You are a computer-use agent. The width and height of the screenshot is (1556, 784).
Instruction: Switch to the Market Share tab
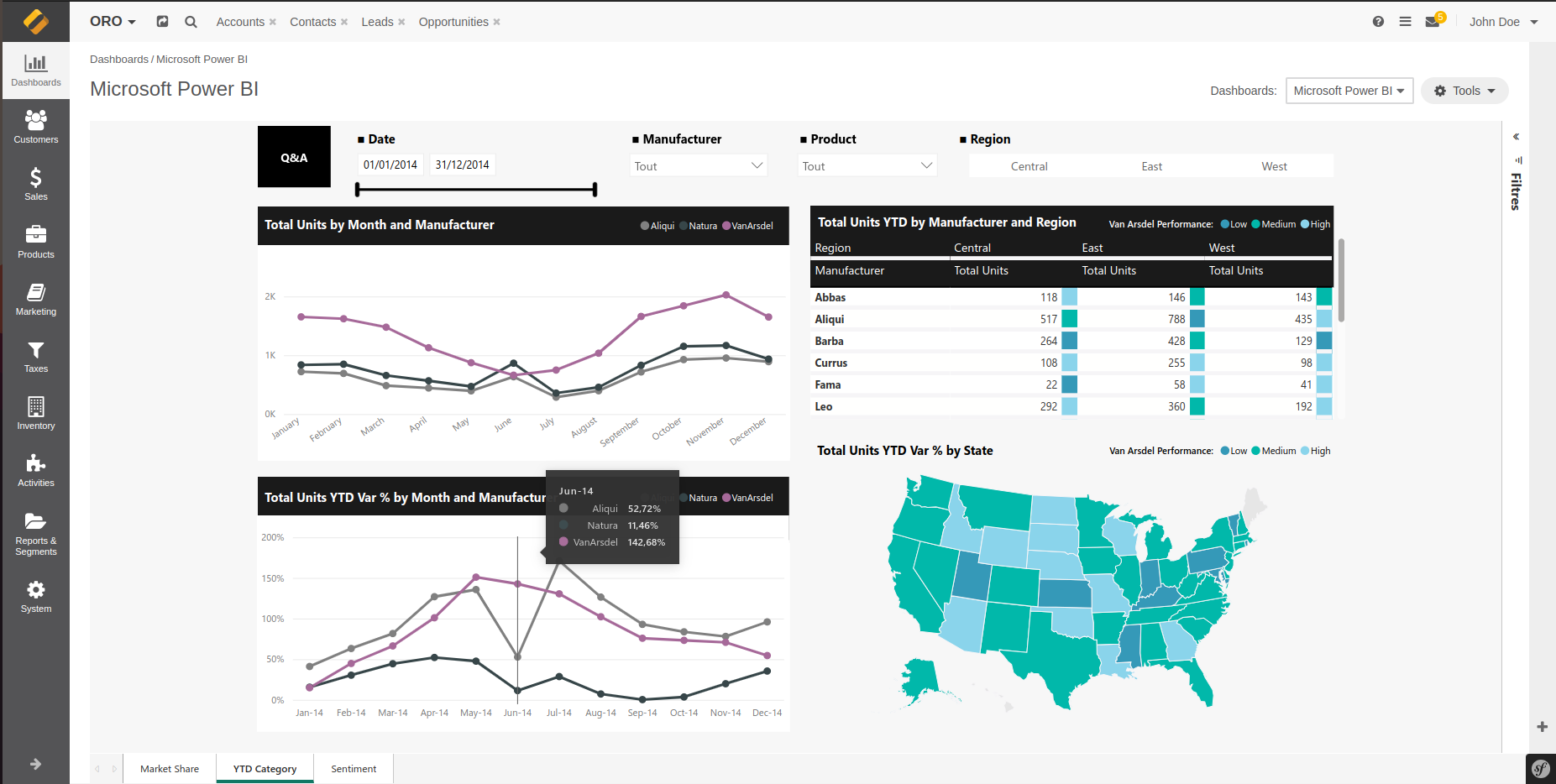[x=170, y=769]
